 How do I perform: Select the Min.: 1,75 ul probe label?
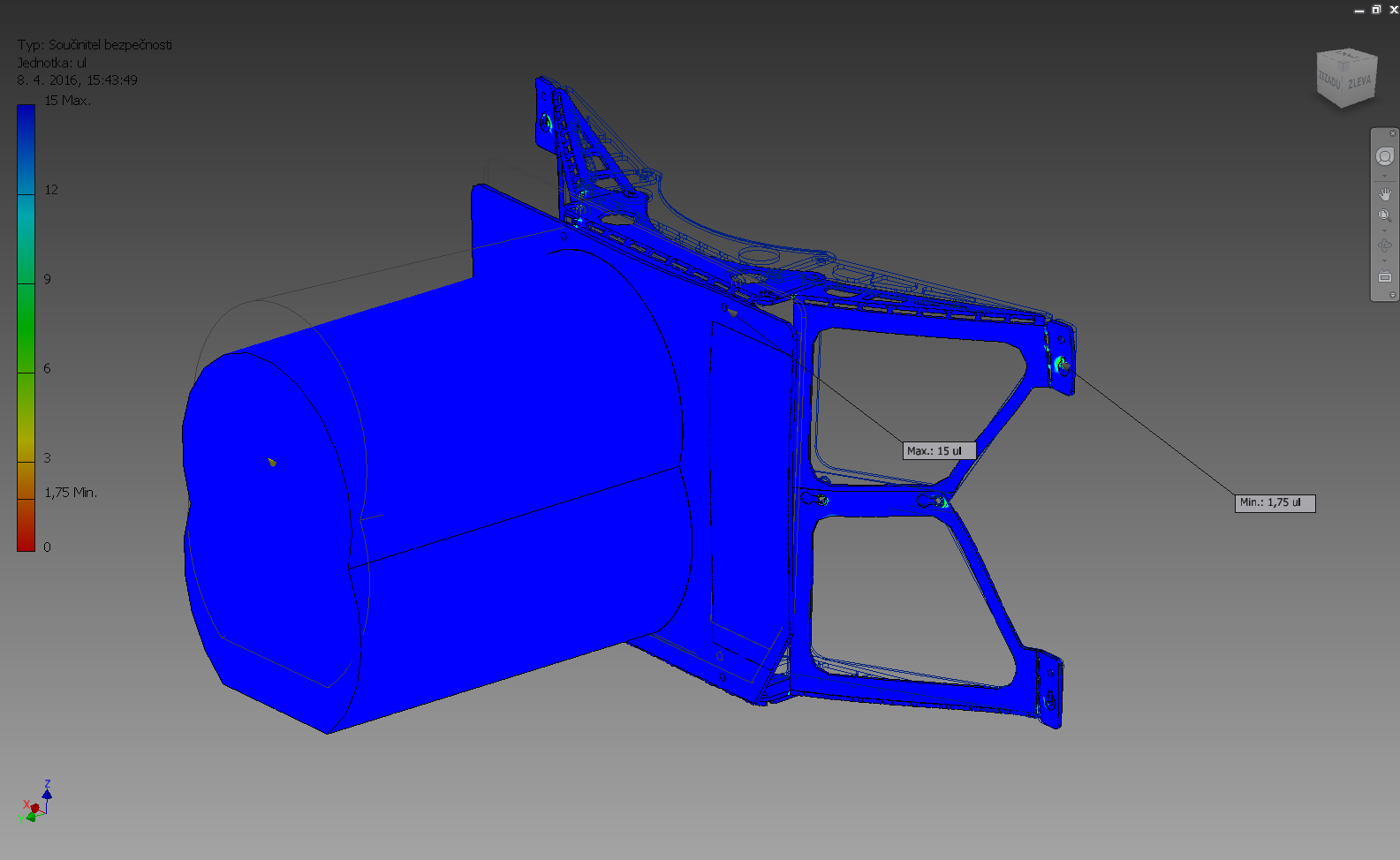point(1275,502)
